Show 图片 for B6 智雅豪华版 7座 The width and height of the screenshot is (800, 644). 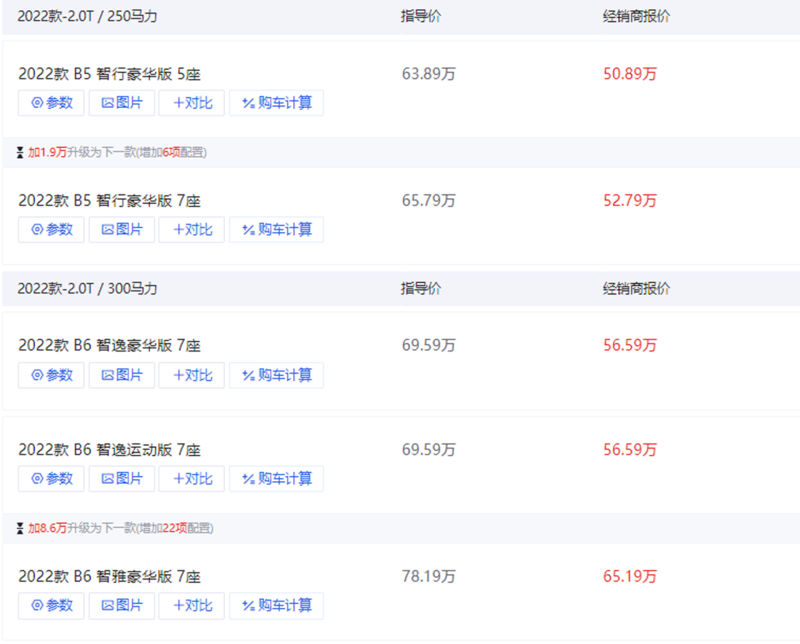click(x=122, y=606)
